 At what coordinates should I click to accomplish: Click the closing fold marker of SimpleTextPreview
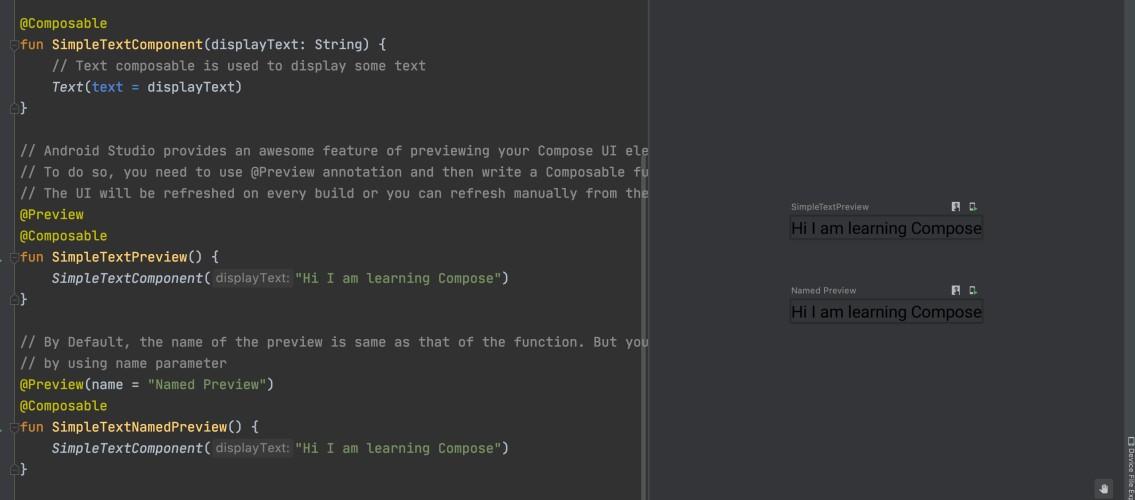click(x=14, y=299)
